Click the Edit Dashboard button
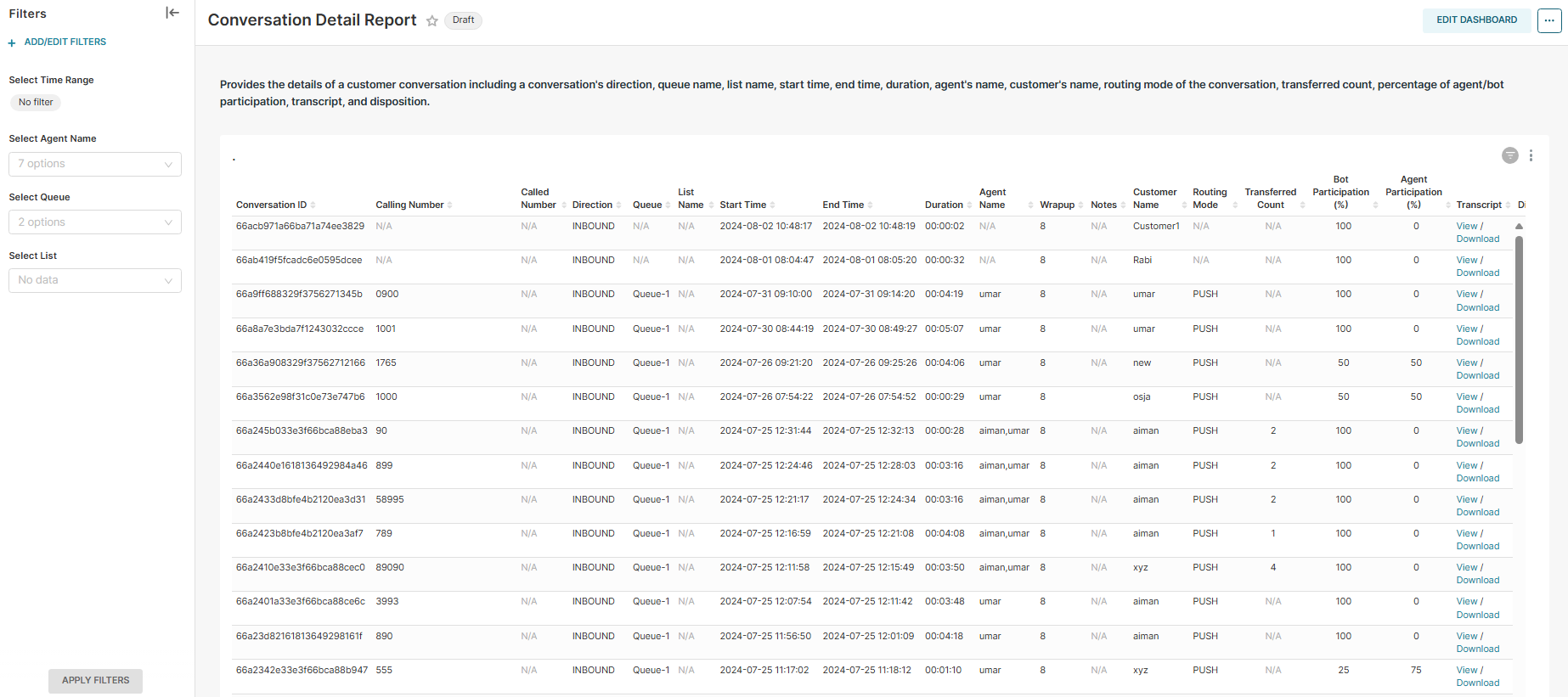This screenshot has height=697, width=1568. point(1476,20)
